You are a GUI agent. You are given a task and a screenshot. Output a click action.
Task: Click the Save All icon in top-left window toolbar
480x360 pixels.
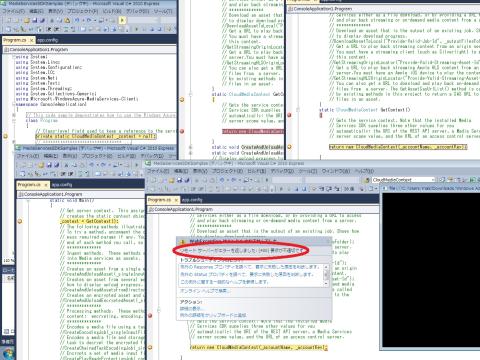point(42,21)
